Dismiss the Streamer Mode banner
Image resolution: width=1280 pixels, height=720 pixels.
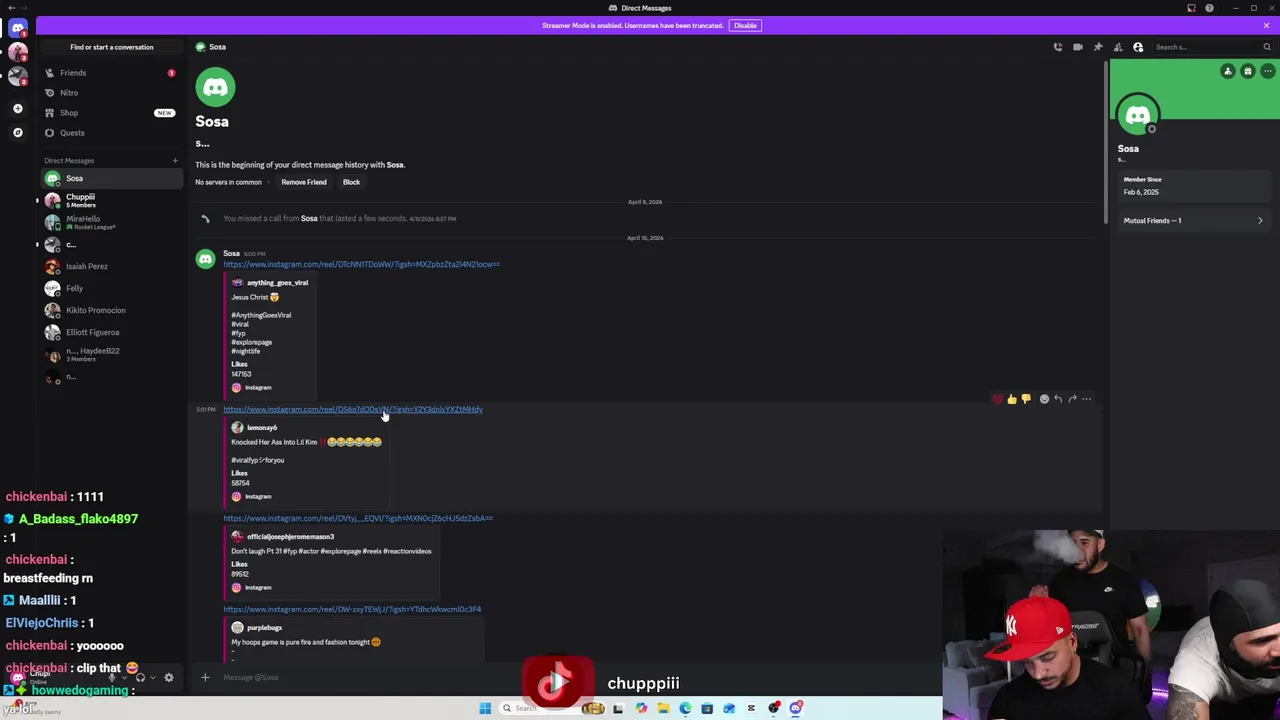1266,25
